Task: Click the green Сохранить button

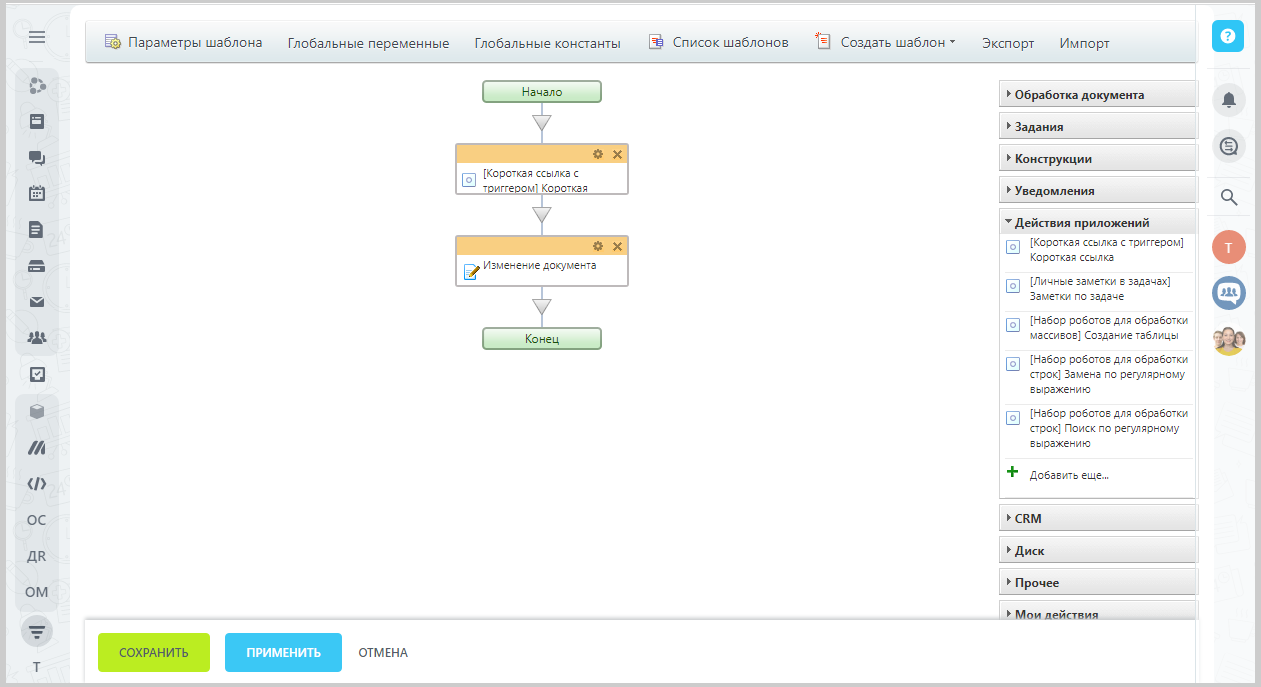Action: pyautogui.click(x=154, y=653)
